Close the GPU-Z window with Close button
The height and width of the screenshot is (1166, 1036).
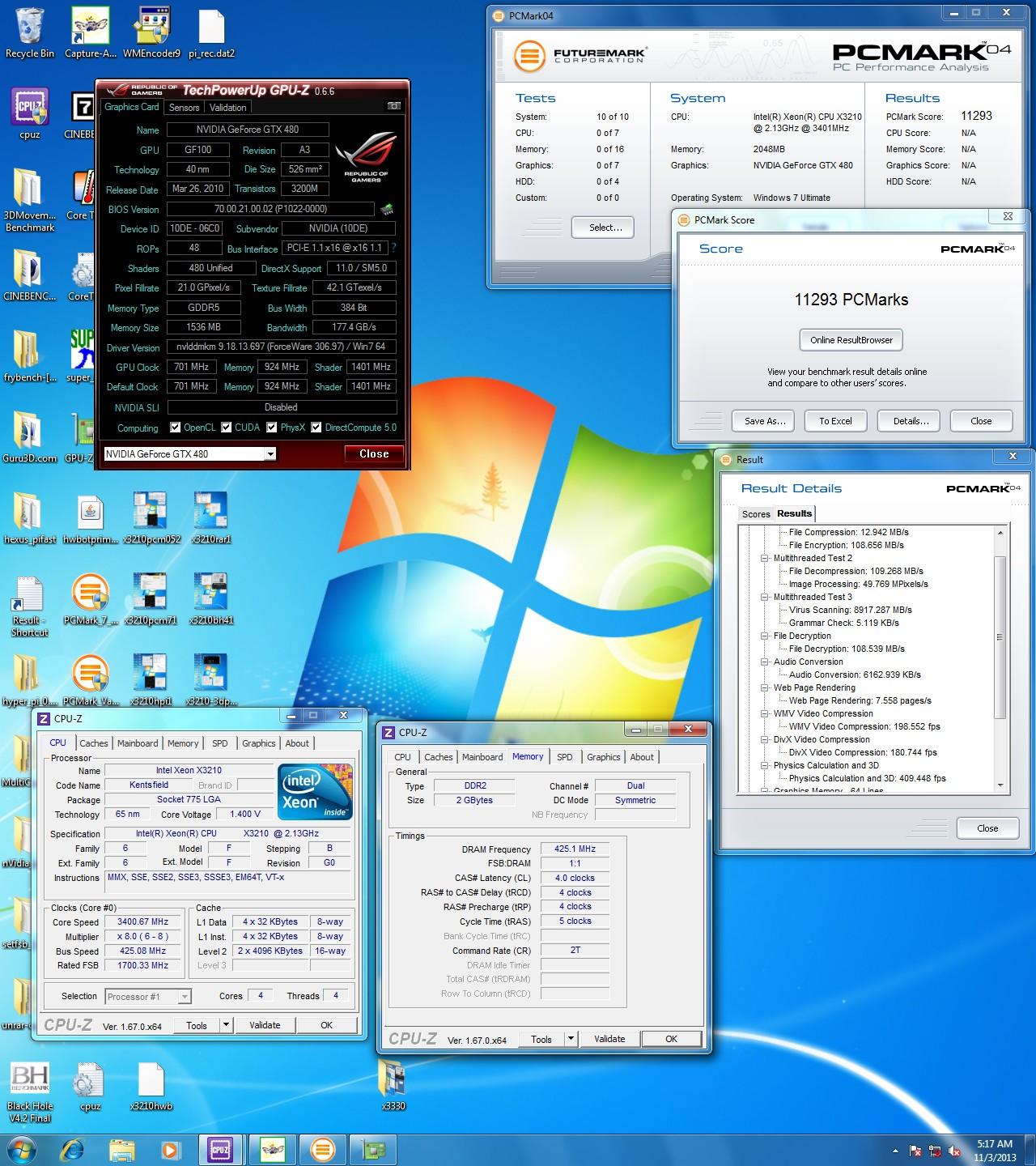[x=374, y=454]
